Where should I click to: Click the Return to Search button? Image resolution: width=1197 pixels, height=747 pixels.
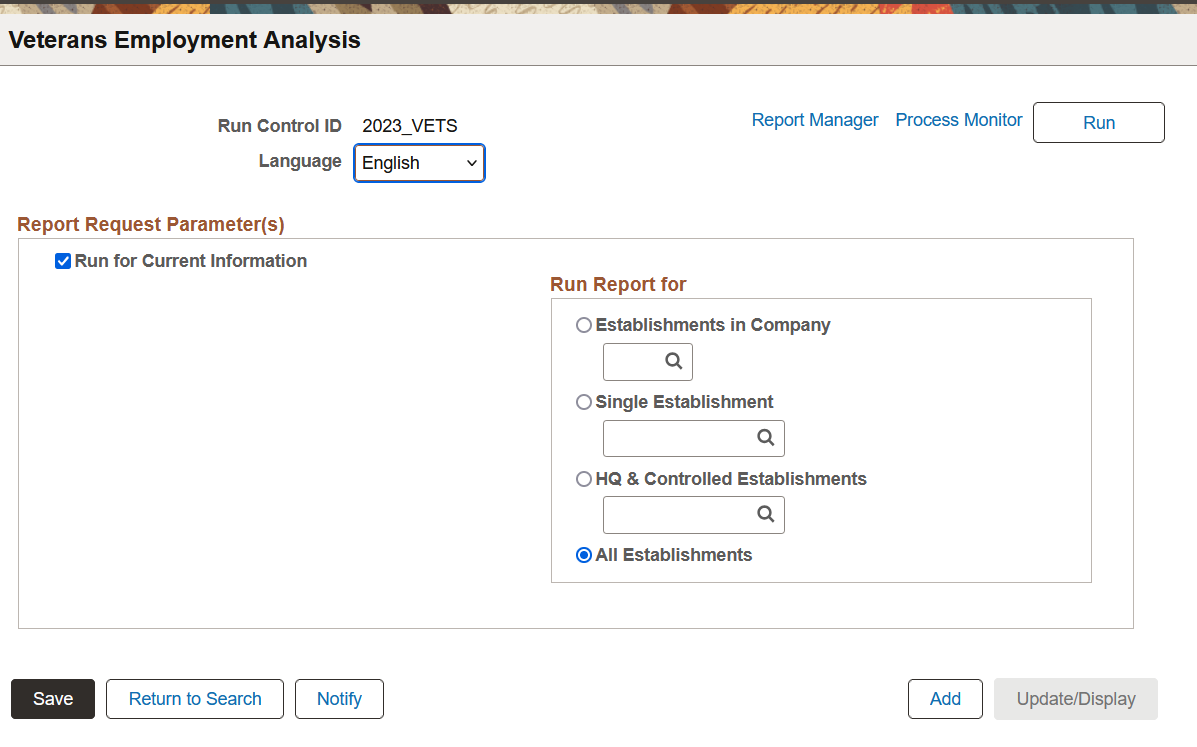click(195, 699)
